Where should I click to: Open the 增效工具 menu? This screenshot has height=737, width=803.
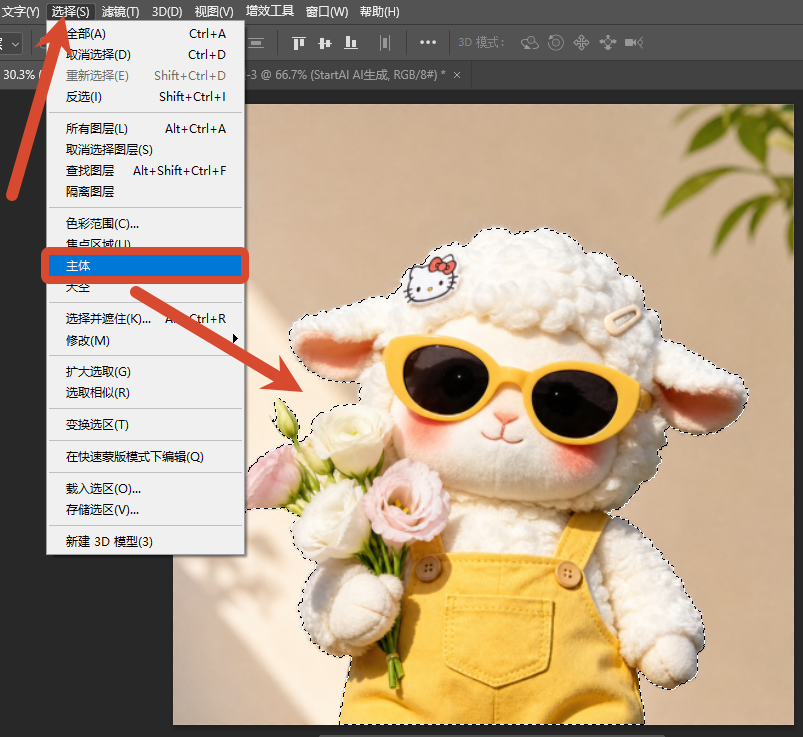(269, 11)
